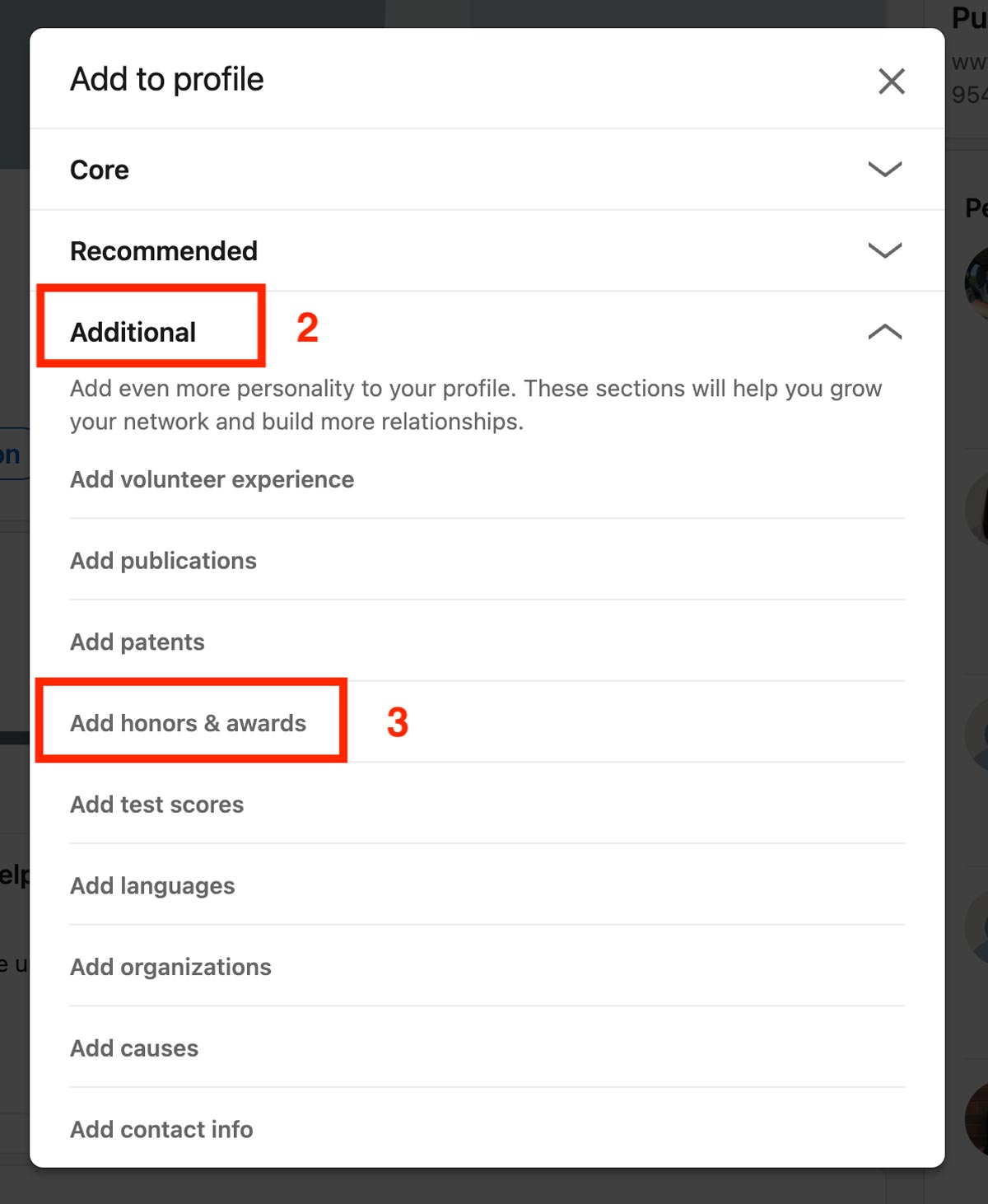Close the Add to profile dialog
This screenshot has height=1204, width=988.
click(891, 82)
